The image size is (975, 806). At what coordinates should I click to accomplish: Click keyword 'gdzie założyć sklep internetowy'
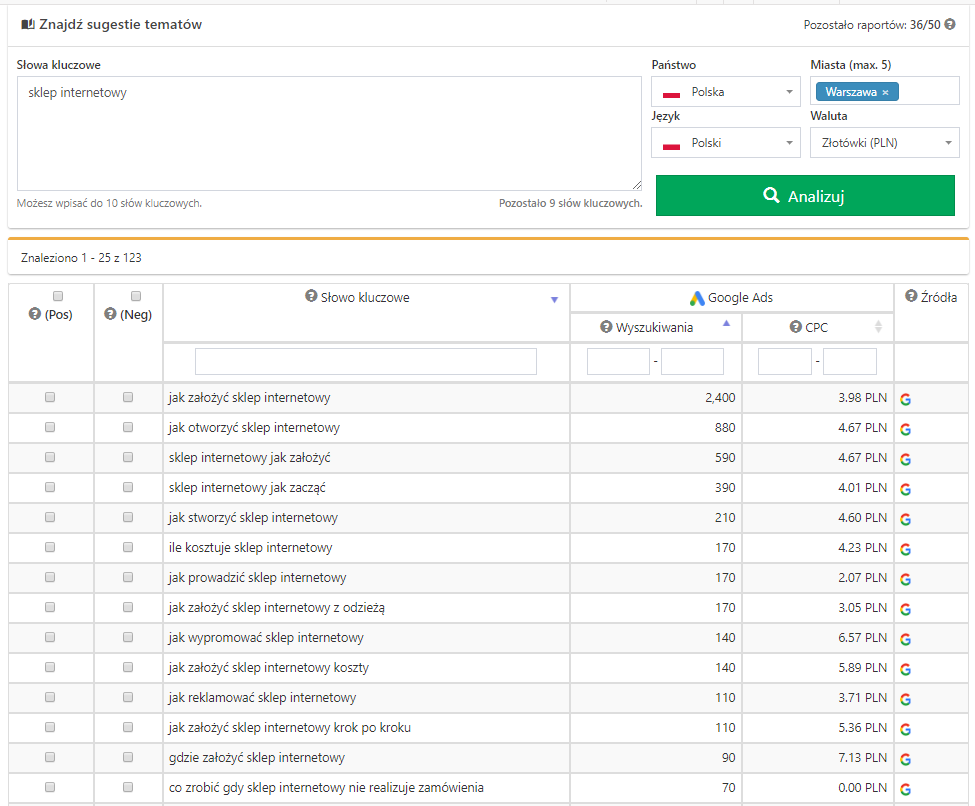point(257,758)
